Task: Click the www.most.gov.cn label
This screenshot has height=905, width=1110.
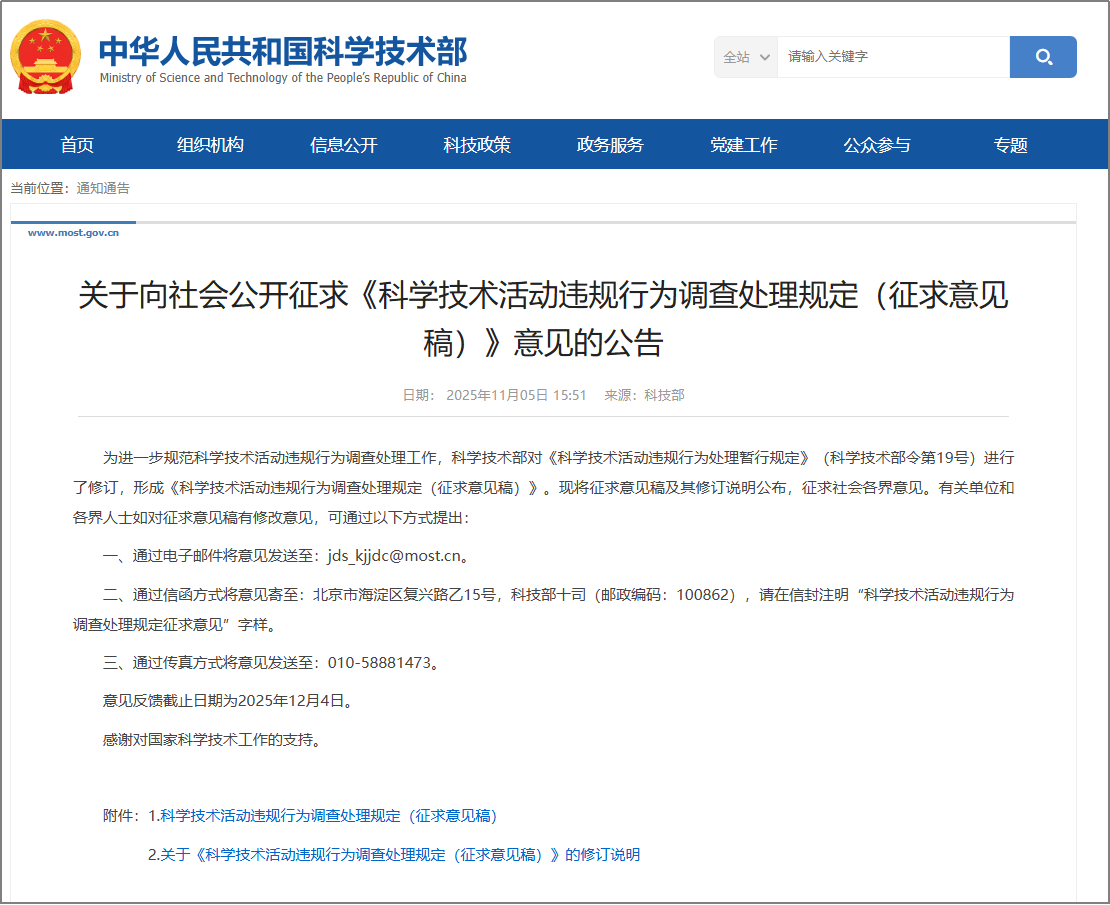Action: pos(73,233)
